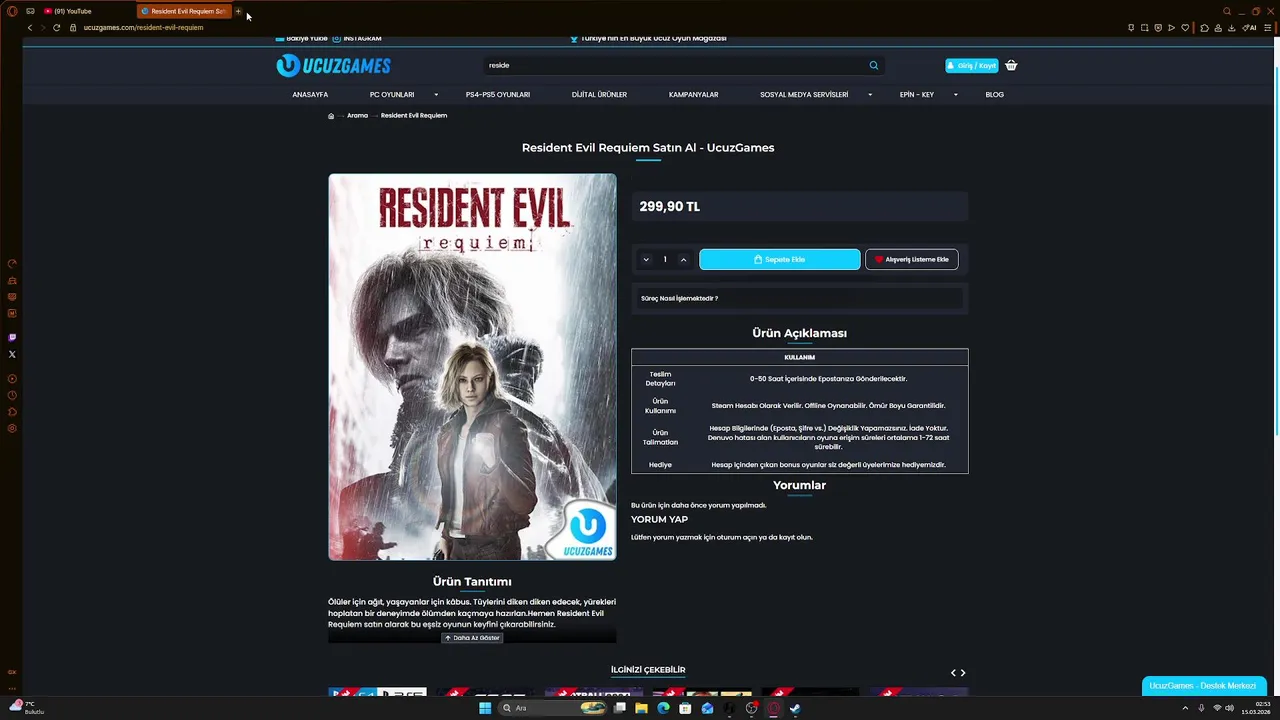Click the Giriş / Kayıt button

[x=971, y=66]
